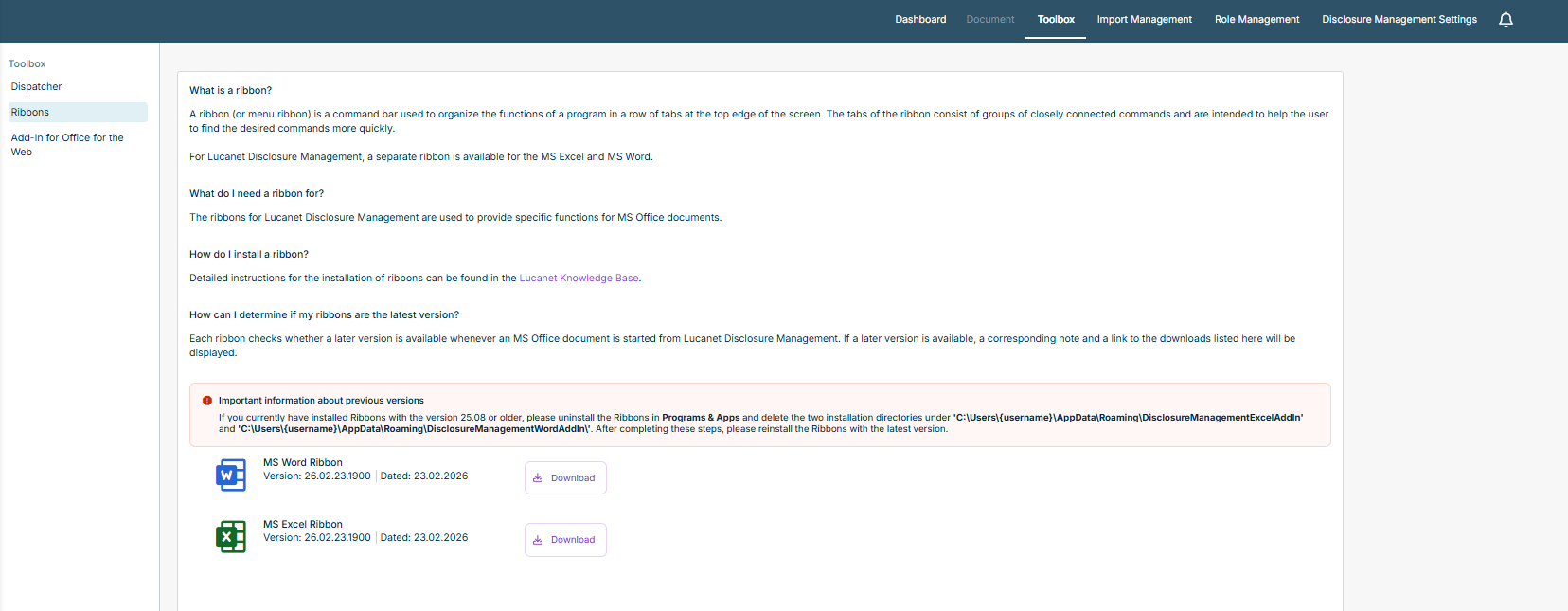
Task: Click the Excel Ribbon version 26.02.23.1900 text
Action: (x=317, y=538)
